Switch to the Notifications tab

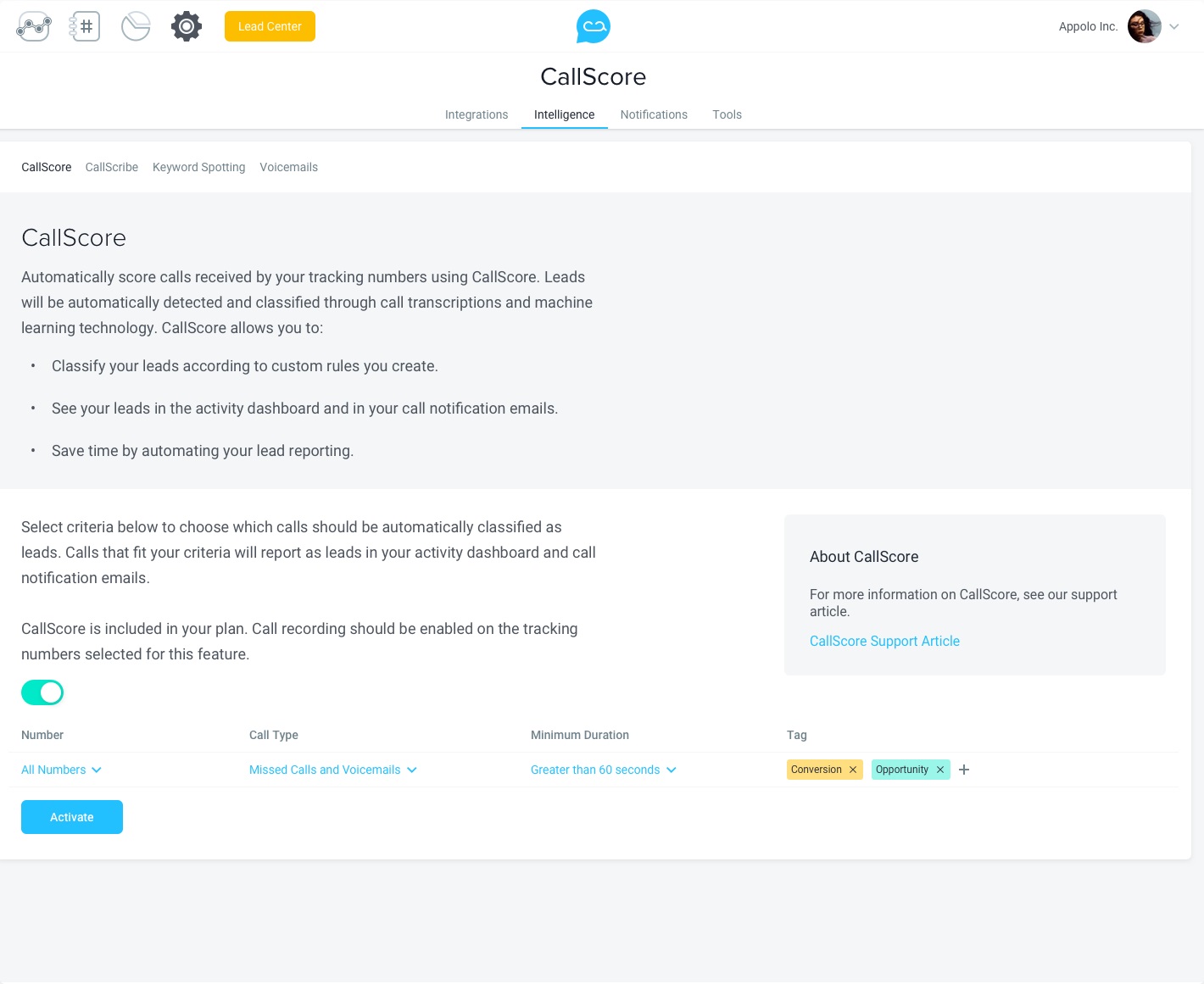point(654,114)
